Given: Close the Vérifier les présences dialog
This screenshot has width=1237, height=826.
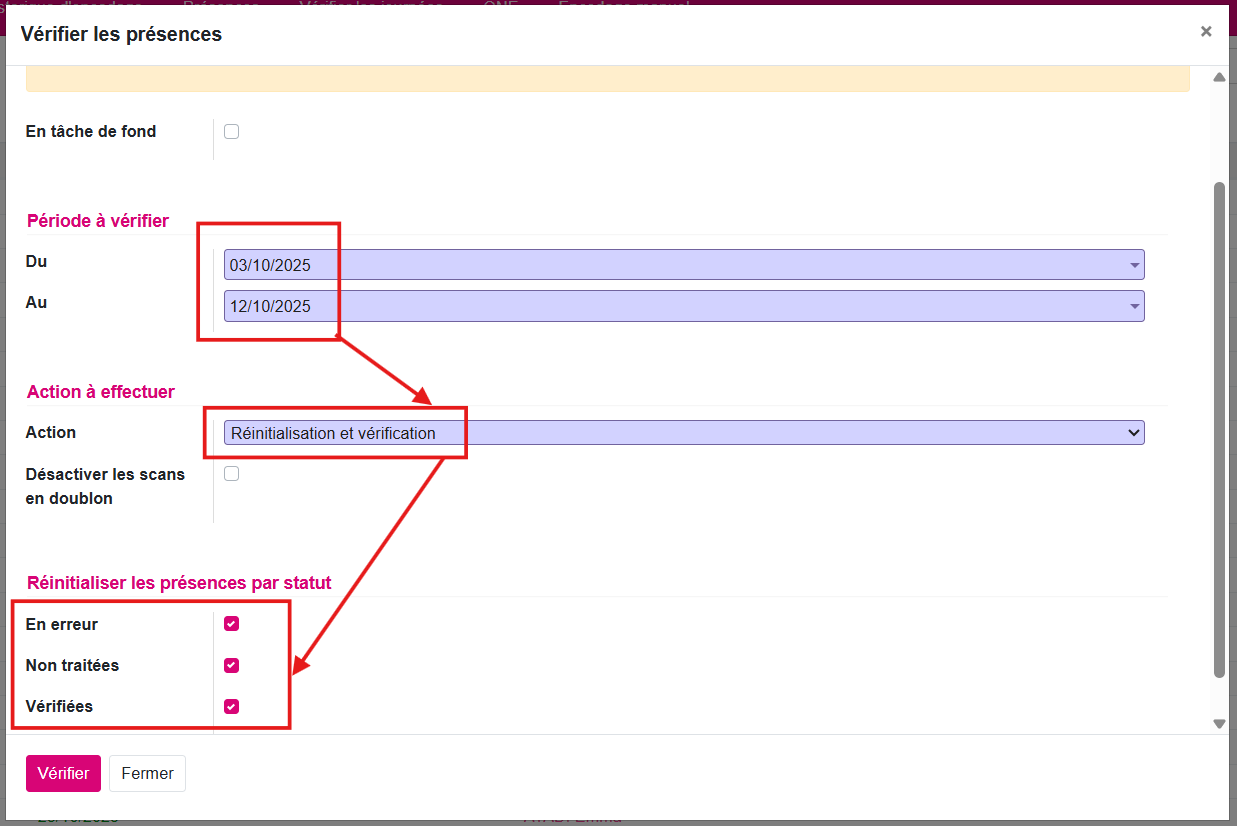Looking at the screenshot, I should (1206, 31).
